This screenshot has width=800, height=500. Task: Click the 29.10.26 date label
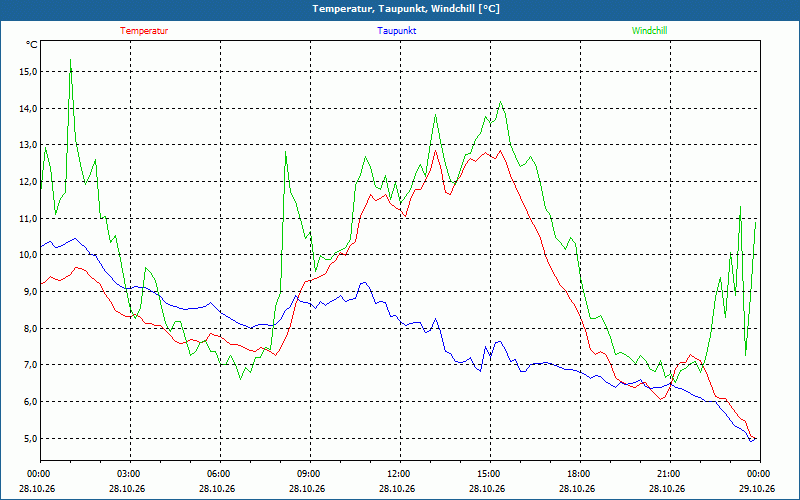pyautogui.click(x=758, y=488)
